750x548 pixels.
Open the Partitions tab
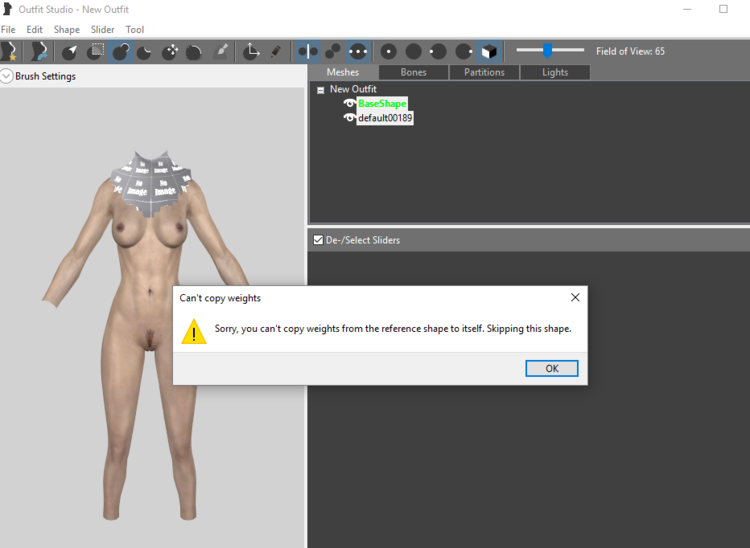(484, 72)
